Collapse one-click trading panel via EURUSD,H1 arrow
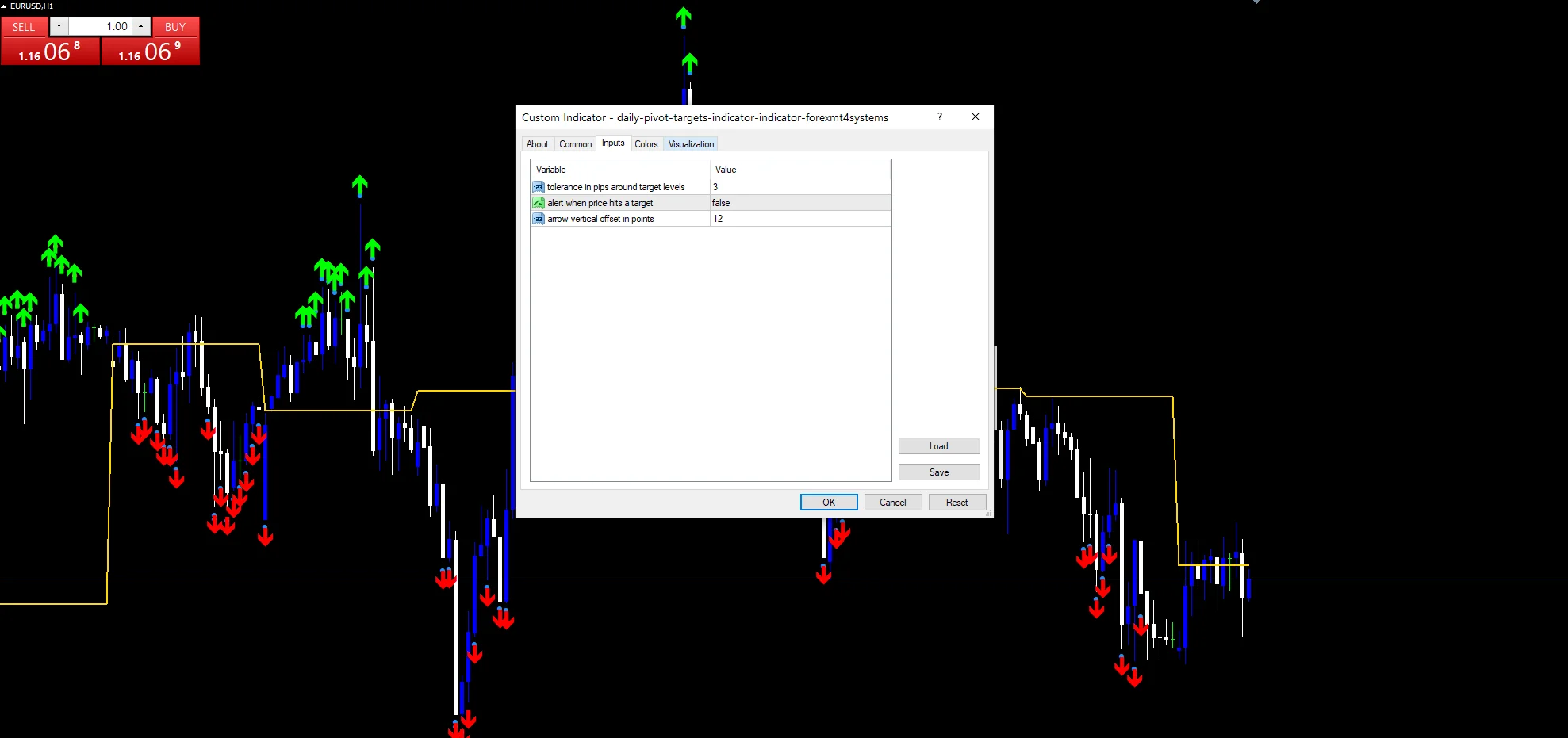The width and height of the screenshot is (1568, 738). coord(4,6)
